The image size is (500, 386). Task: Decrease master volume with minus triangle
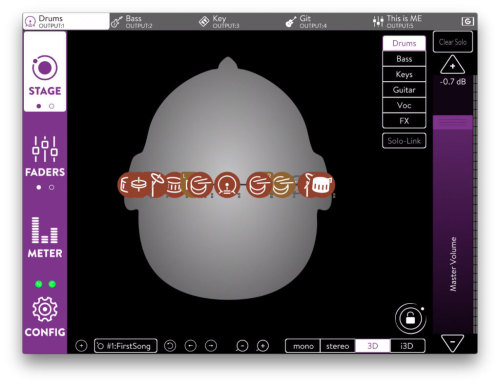coord(452,343)
